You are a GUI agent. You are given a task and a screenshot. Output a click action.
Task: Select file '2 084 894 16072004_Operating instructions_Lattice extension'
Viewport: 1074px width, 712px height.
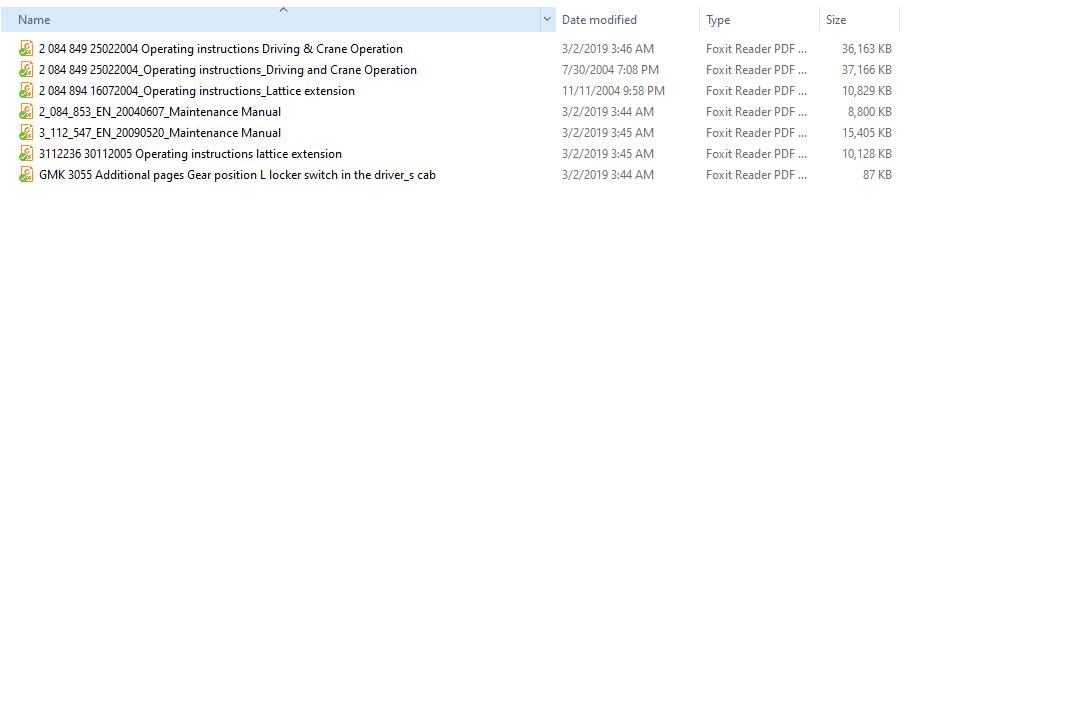(x=197, y=90)
